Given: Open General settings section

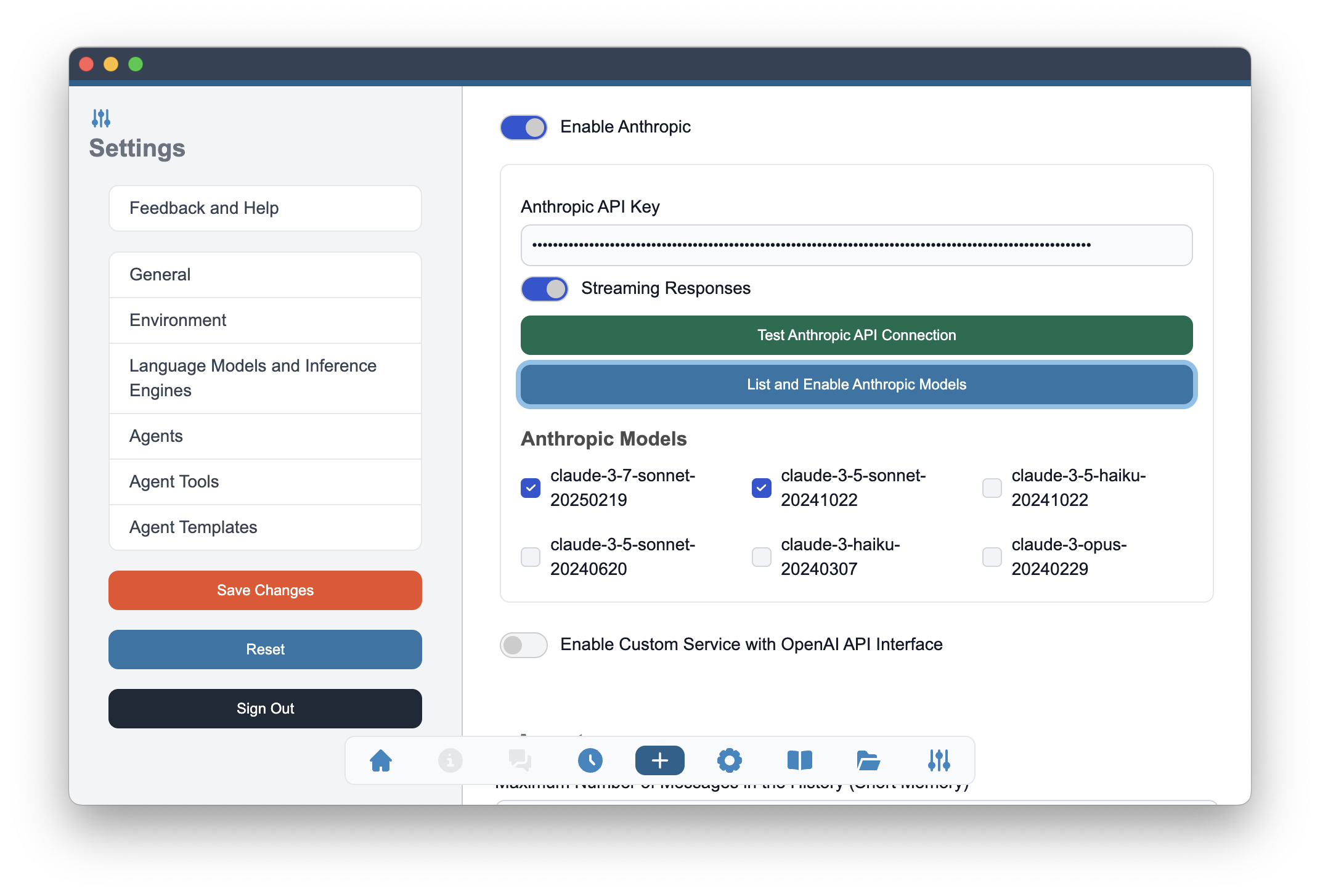Looking at the screenshot, I should pos(265,275).
